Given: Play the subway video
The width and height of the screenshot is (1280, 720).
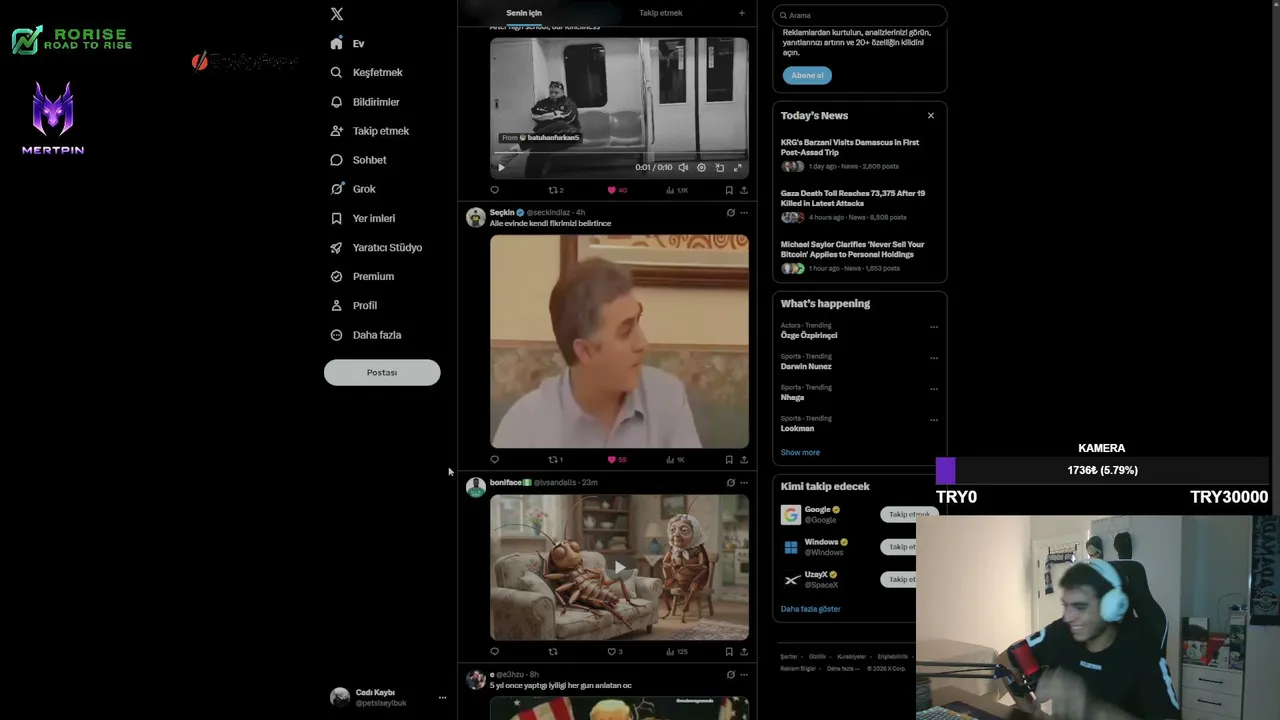Looking at the screenshot, I should tap(501, 168).
